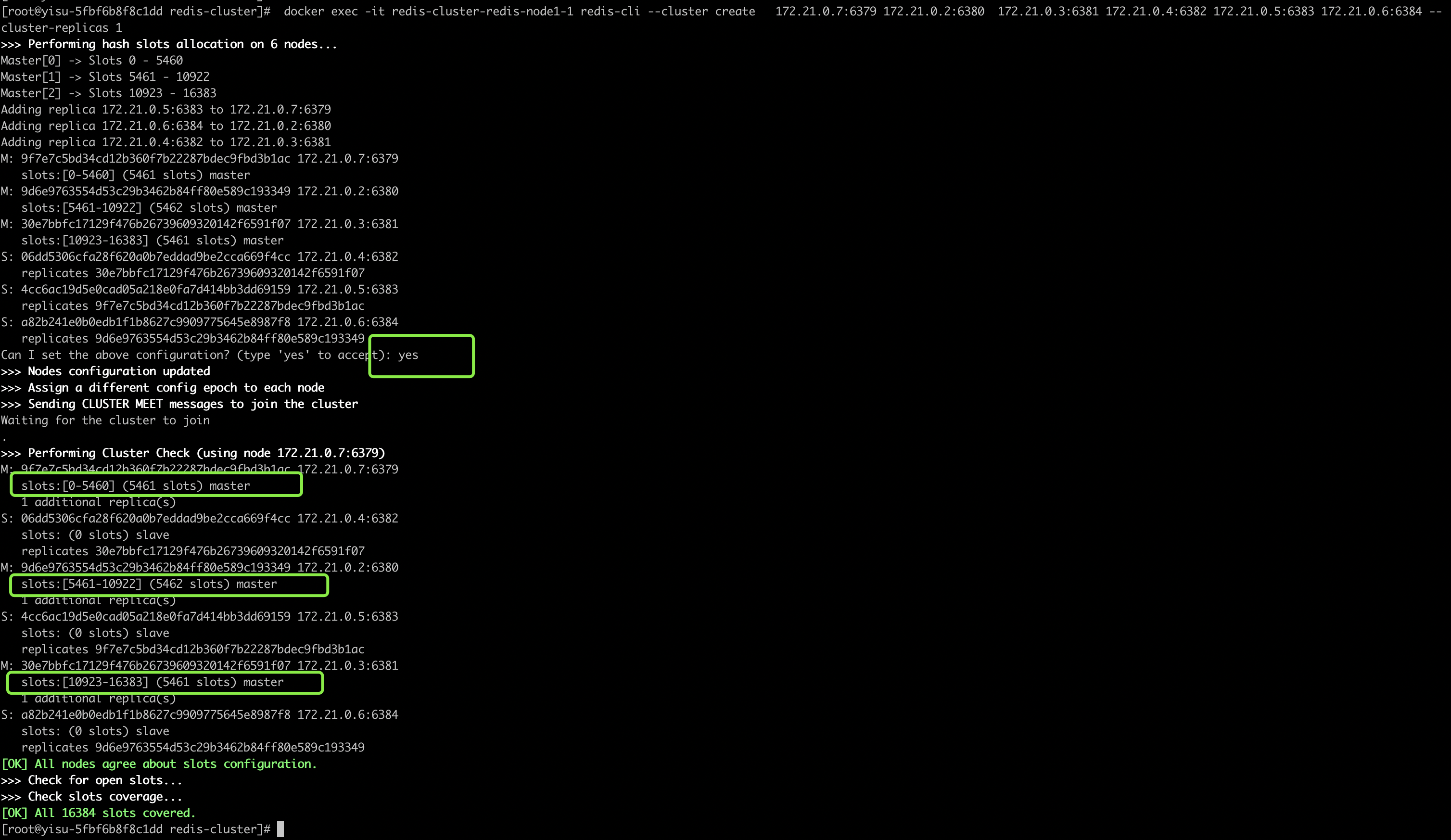This screenshot has width=1451, height=840.
Task: Click 'Waiting for the cluster to join' text
Action: [105, 420]
